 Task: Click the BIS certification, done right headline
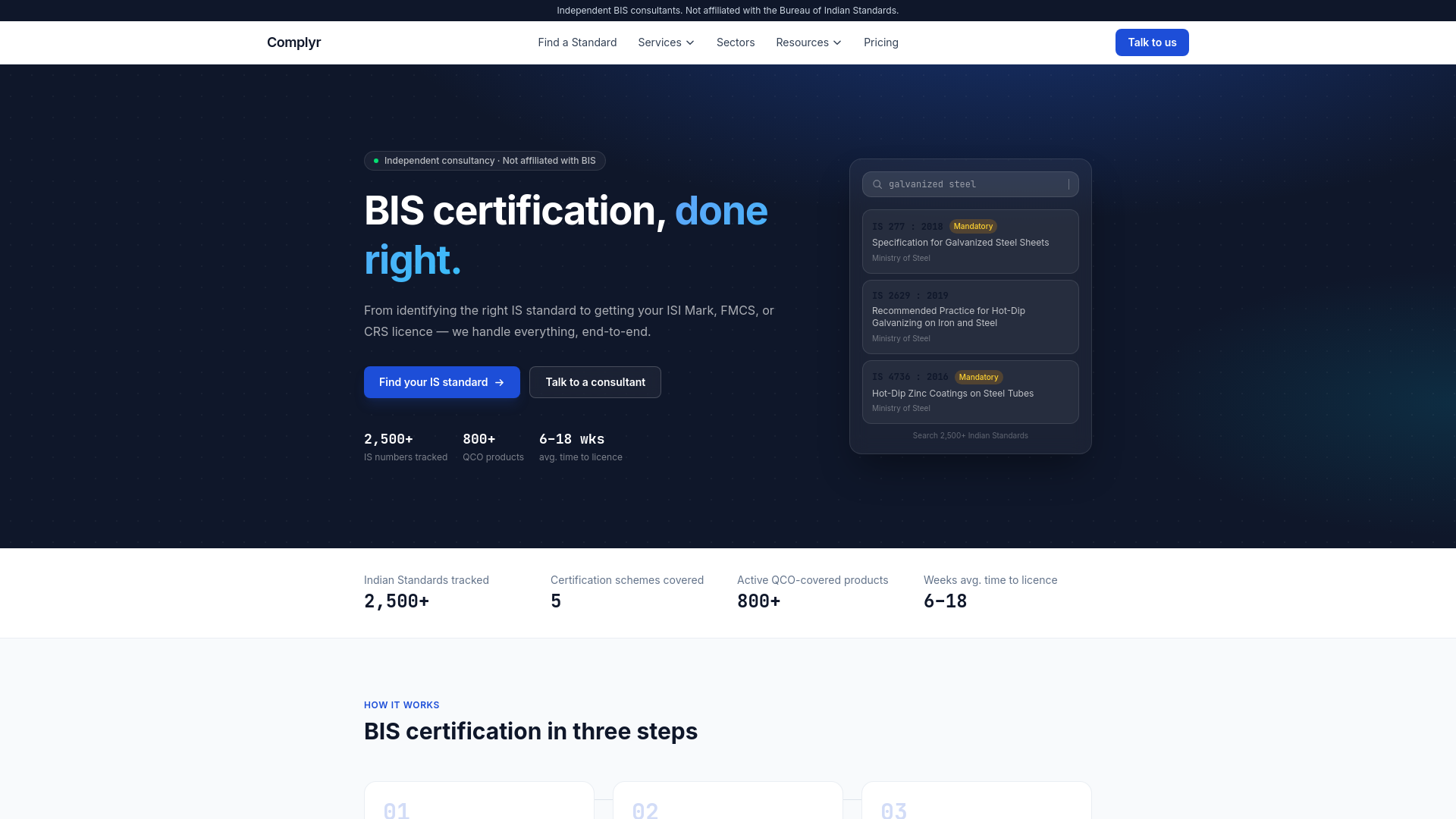tap(566, 235)
